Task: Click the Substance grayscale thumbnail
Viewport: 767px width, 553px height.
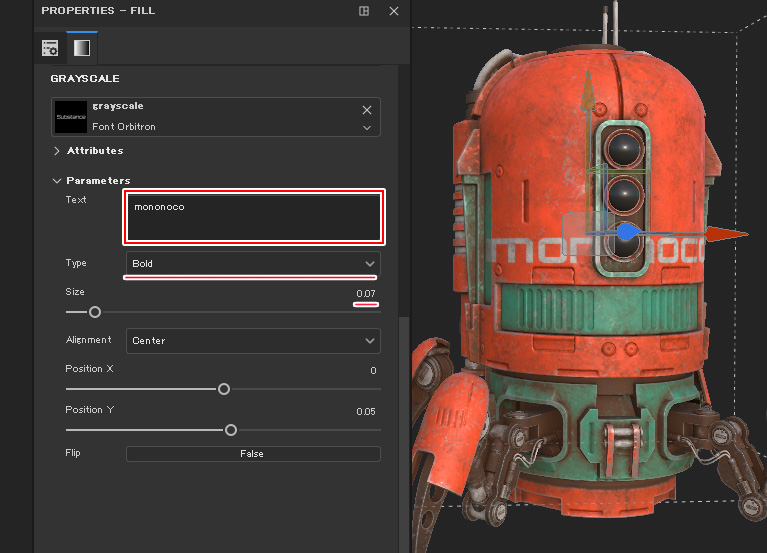Action: (71, 117)
